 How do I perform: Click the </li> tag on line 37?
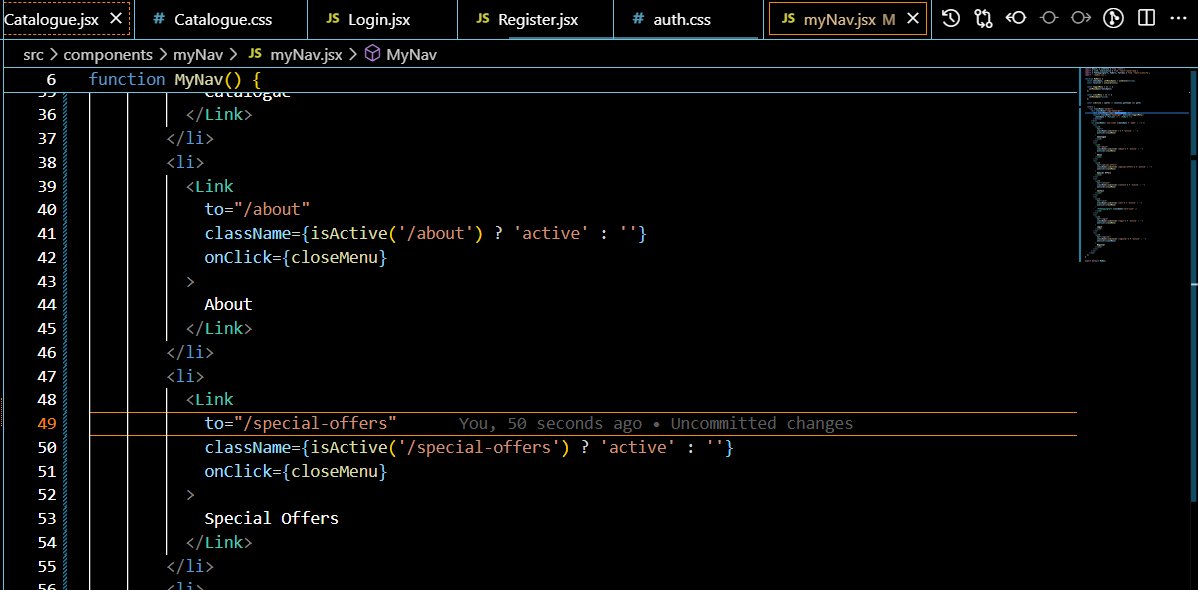pos(190,138)
